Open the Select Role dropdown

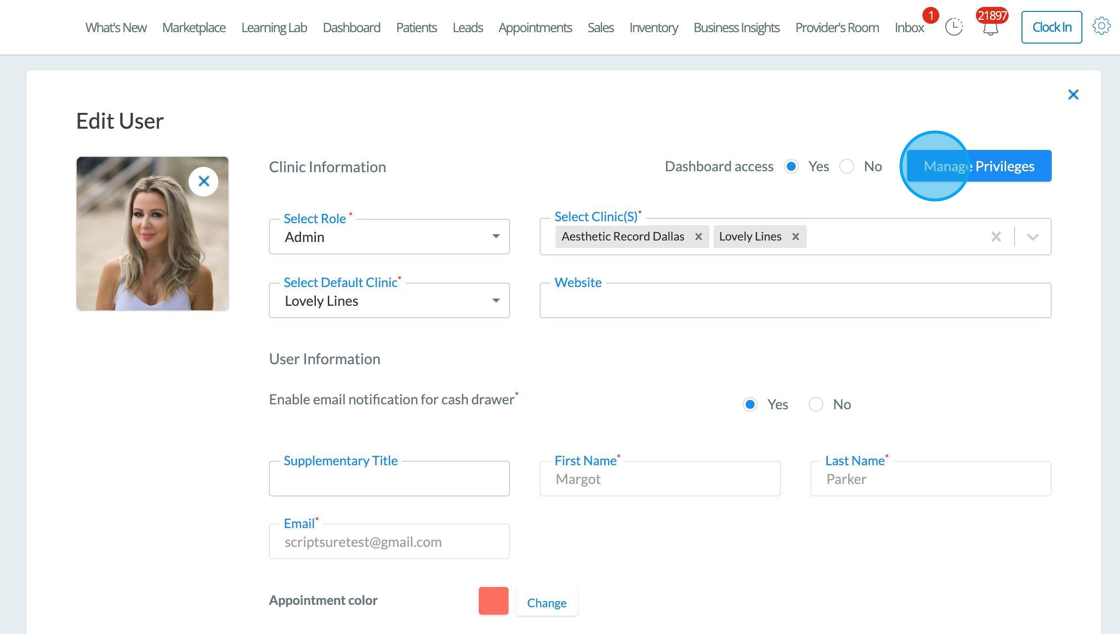tap(389, 237)
